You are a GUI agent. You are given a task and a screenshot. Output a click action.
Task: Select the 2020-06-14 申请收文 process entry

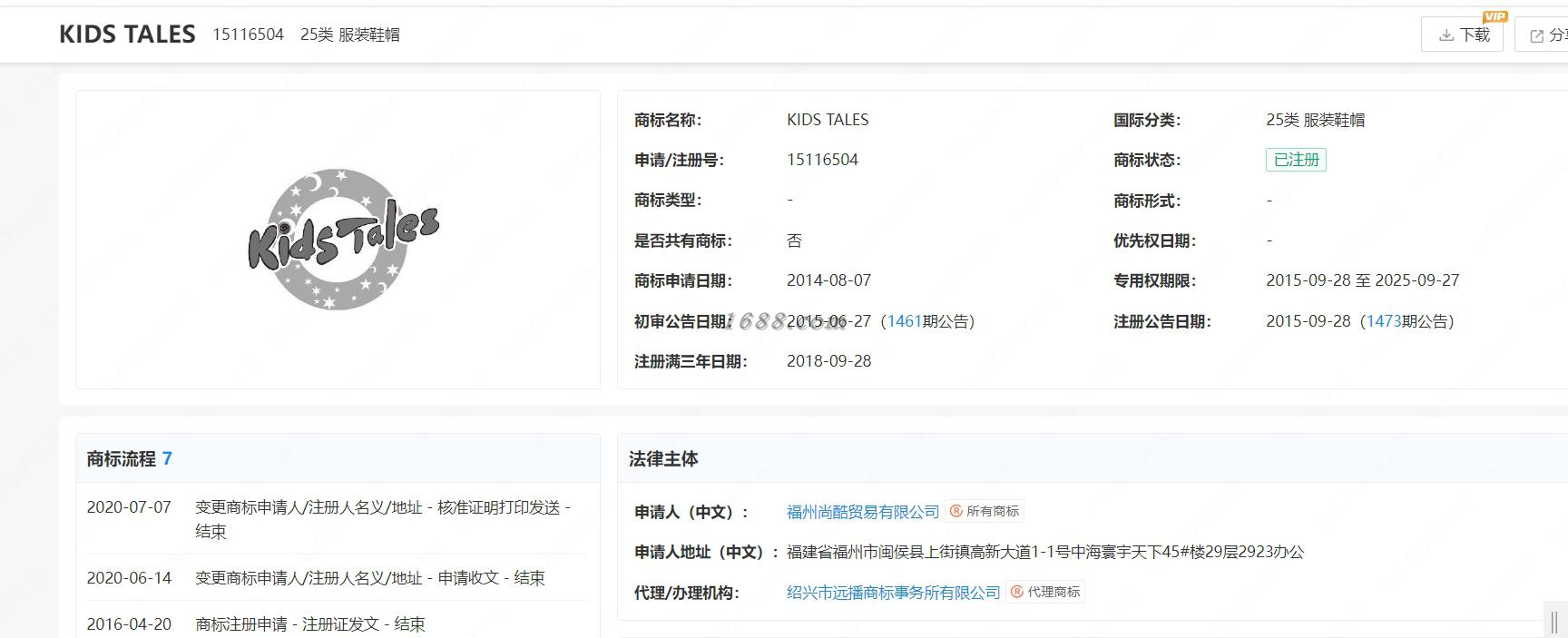point(337,578)
